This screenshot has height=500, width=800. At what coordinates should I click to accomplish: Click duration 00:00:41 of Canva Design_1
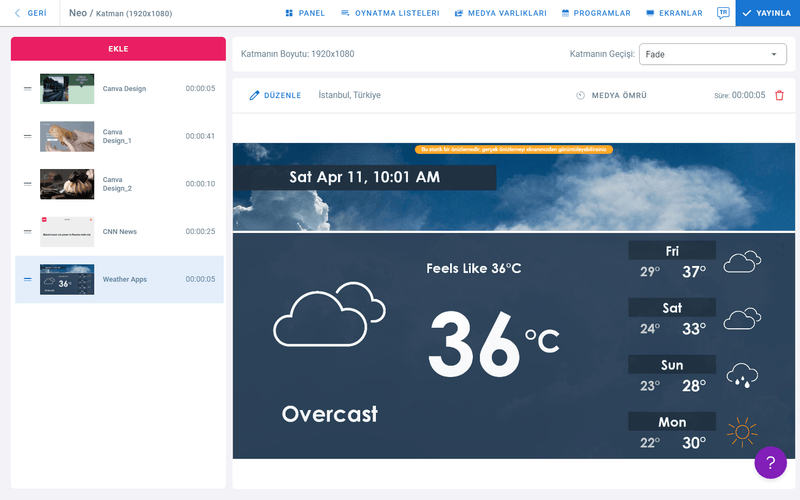click(x=200, y=136)
